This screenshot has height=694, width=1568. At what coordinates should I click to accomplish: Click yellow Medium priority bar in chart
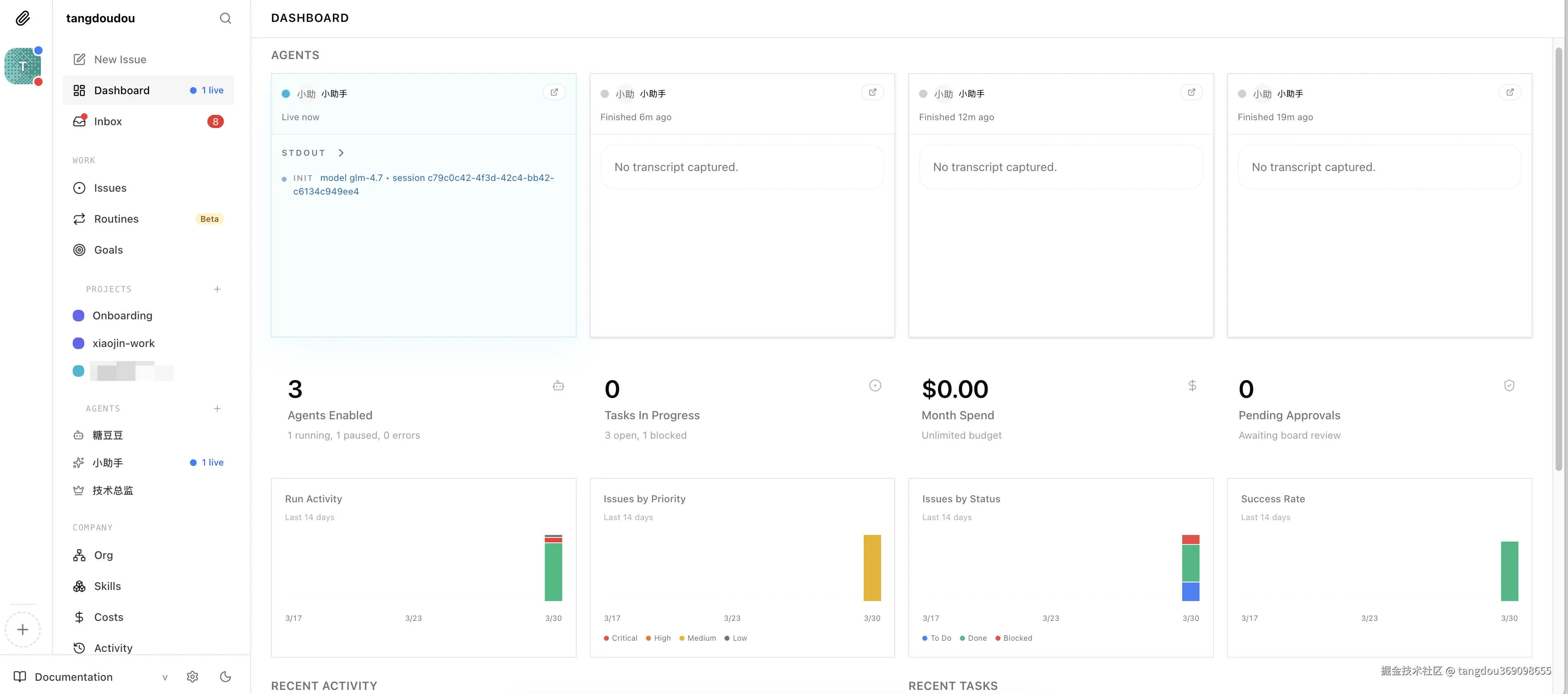coord(872,567)
